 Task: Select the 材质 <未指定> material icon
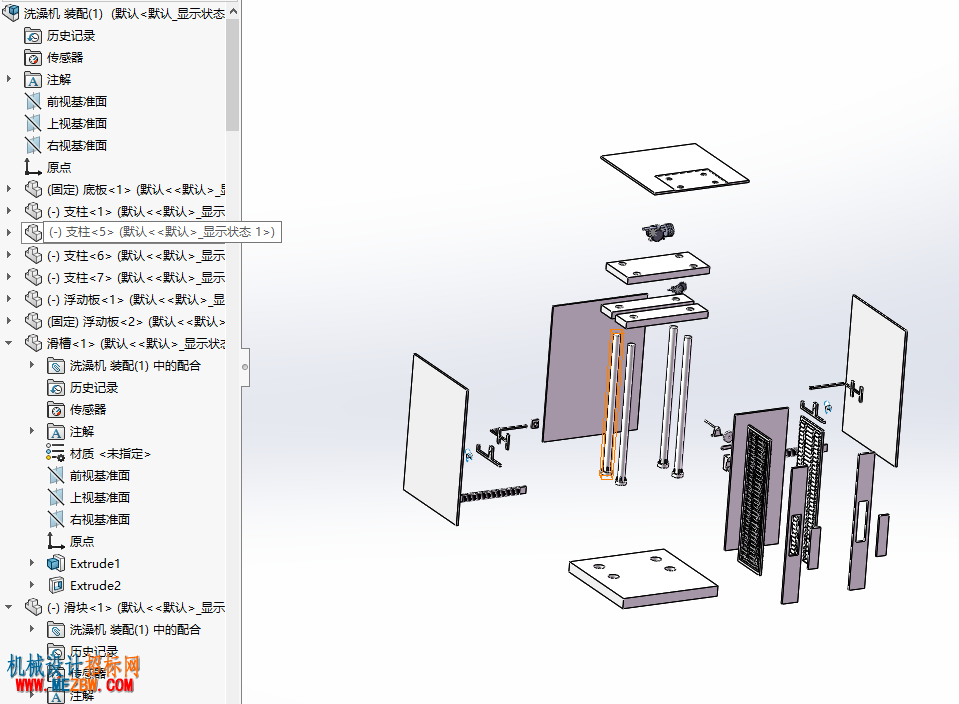click(x=56, y=453)
